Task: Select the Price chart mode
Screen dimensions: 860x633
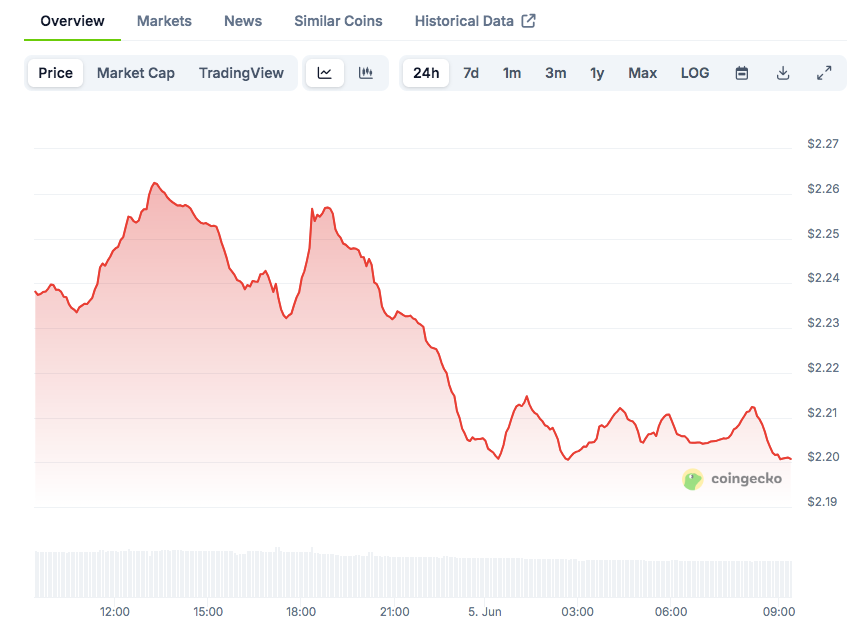Action: pyautogui.click(x=56, y=73)
